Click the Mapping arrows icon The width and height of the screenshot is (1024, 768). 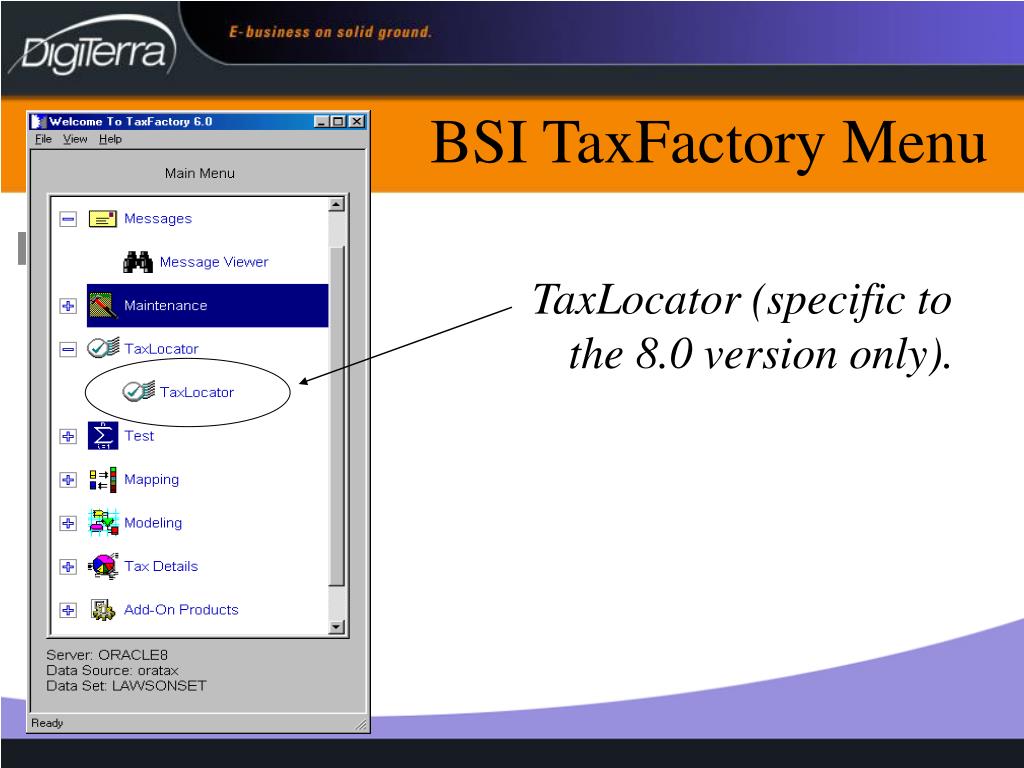coord(103,479)
